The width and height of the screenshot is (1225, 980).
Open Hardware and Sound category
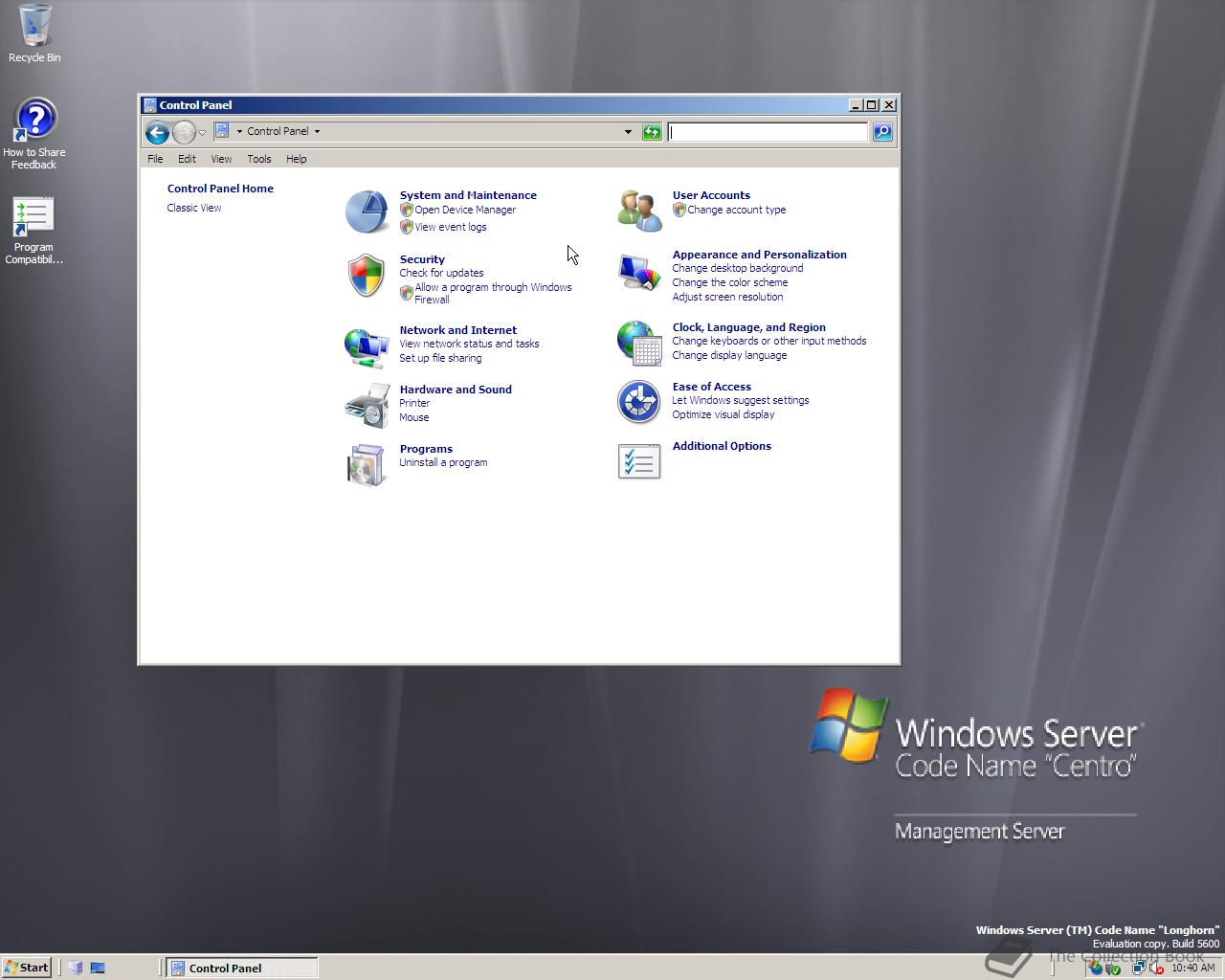tap(456, 390)
